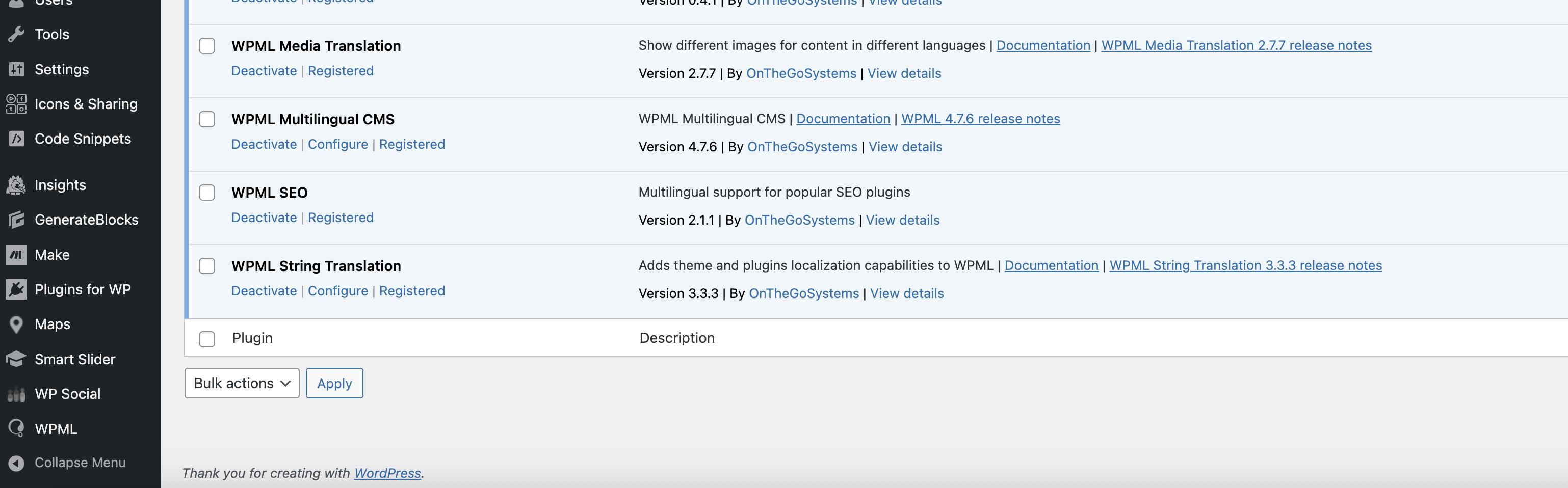Click OnTheGoSystems in Media Translation row
Viewport: 1568px width, 488px height.
[x=801, y=74]
